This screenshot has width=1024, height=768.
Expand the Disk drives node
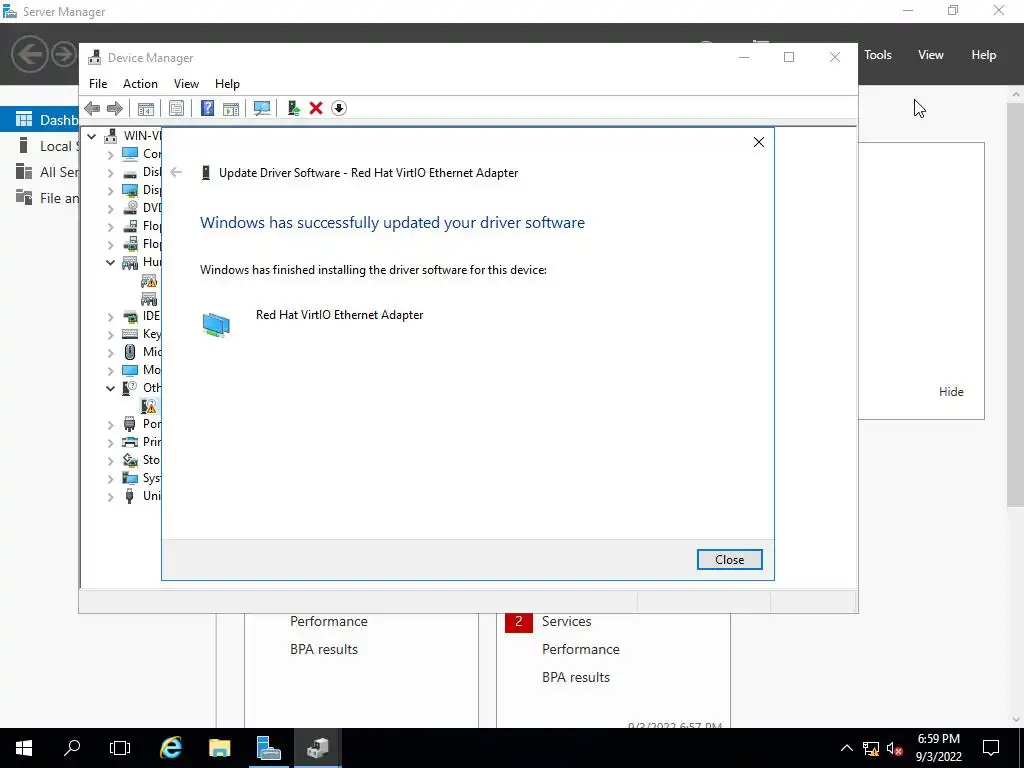click(x=110, y=172)
